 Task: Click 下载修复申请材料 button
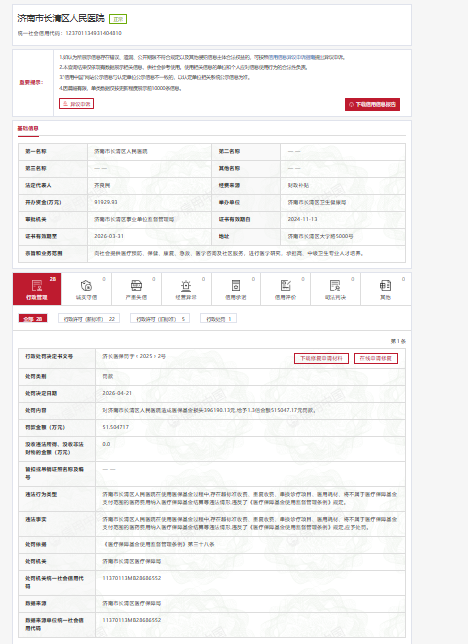[x=321, y=359]
